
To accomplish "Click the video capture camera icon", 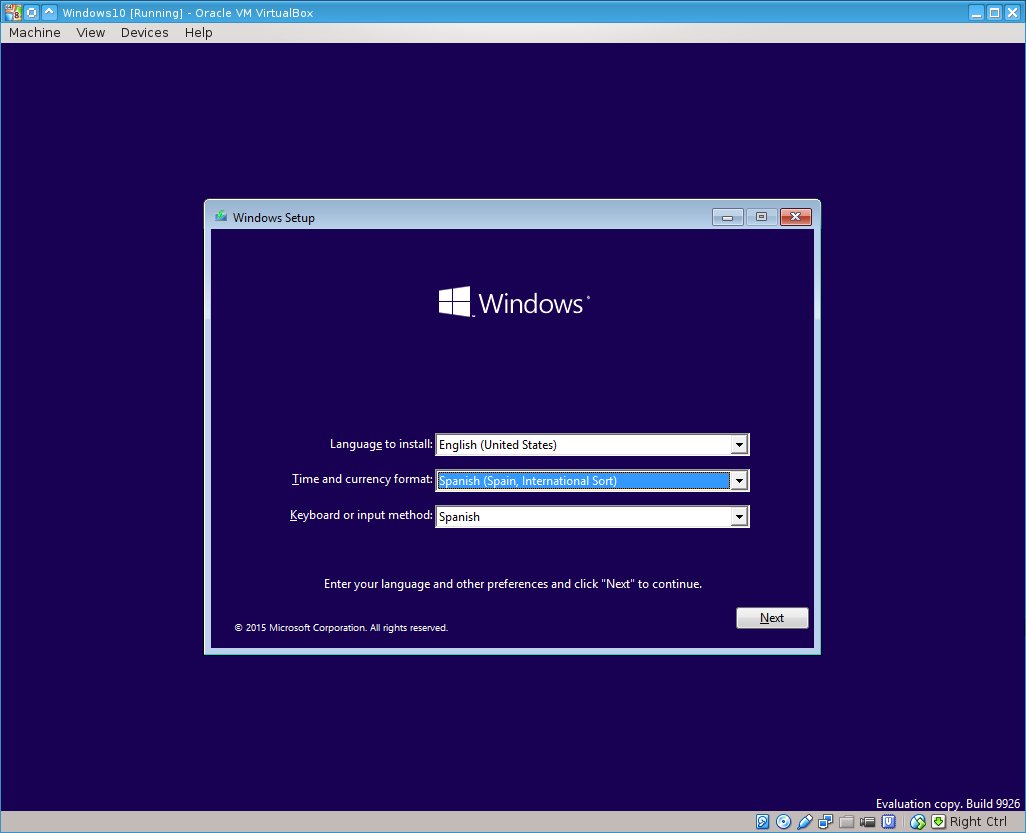I will 868,822.
